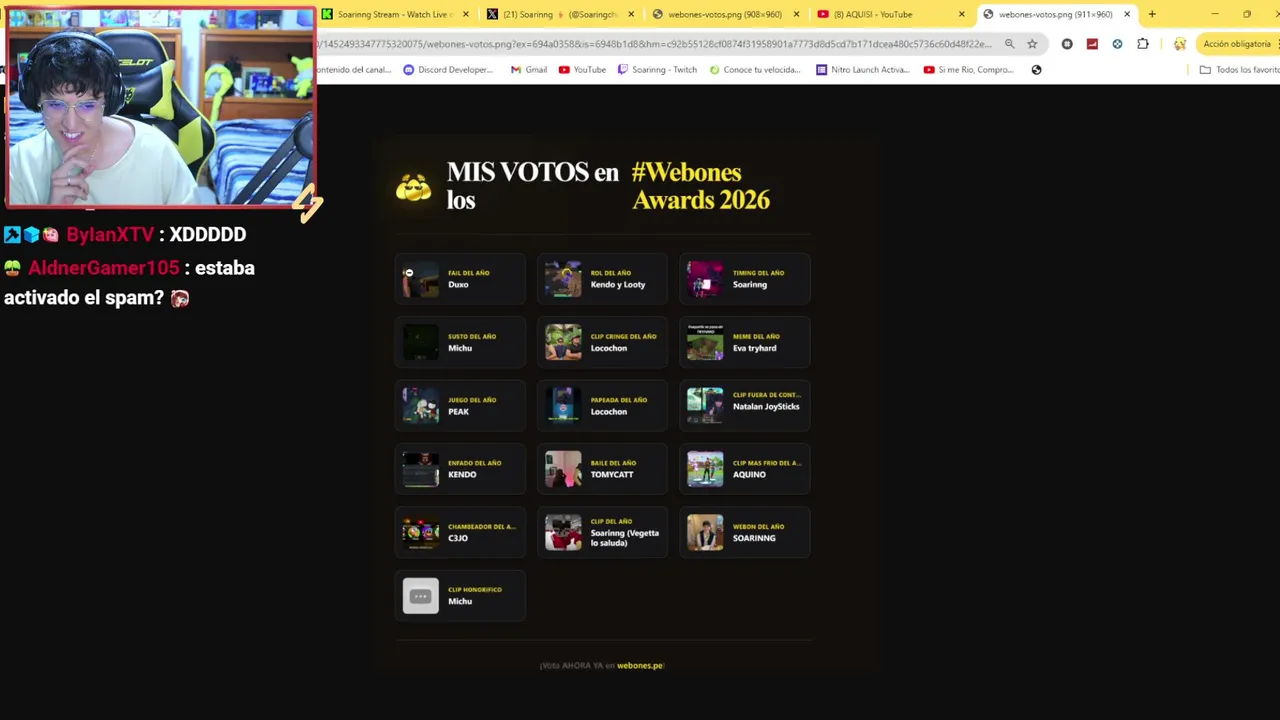
Task: Click the AldnerGamer105 chat username
Action: pyautogui.click(x=104, y=268)
